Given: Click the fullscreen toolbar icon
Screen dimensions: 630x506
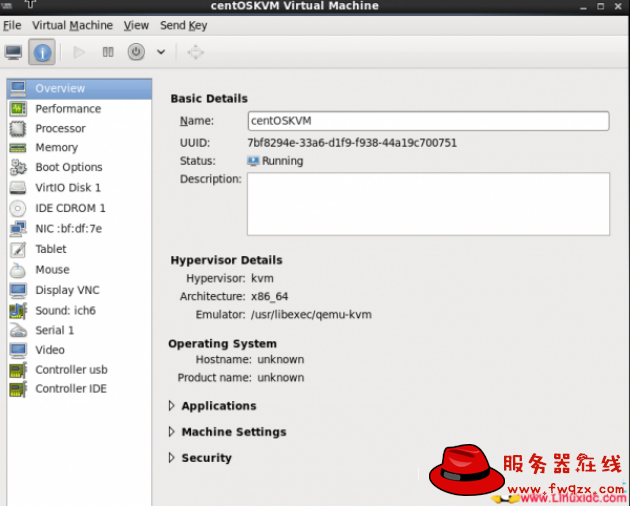Looking at the screenshot, I should coord(196,52).
